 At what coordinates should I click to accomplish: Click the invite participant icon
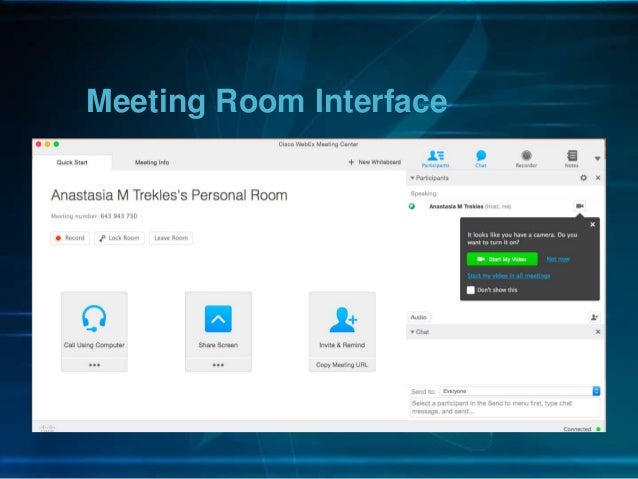point(594,317)
